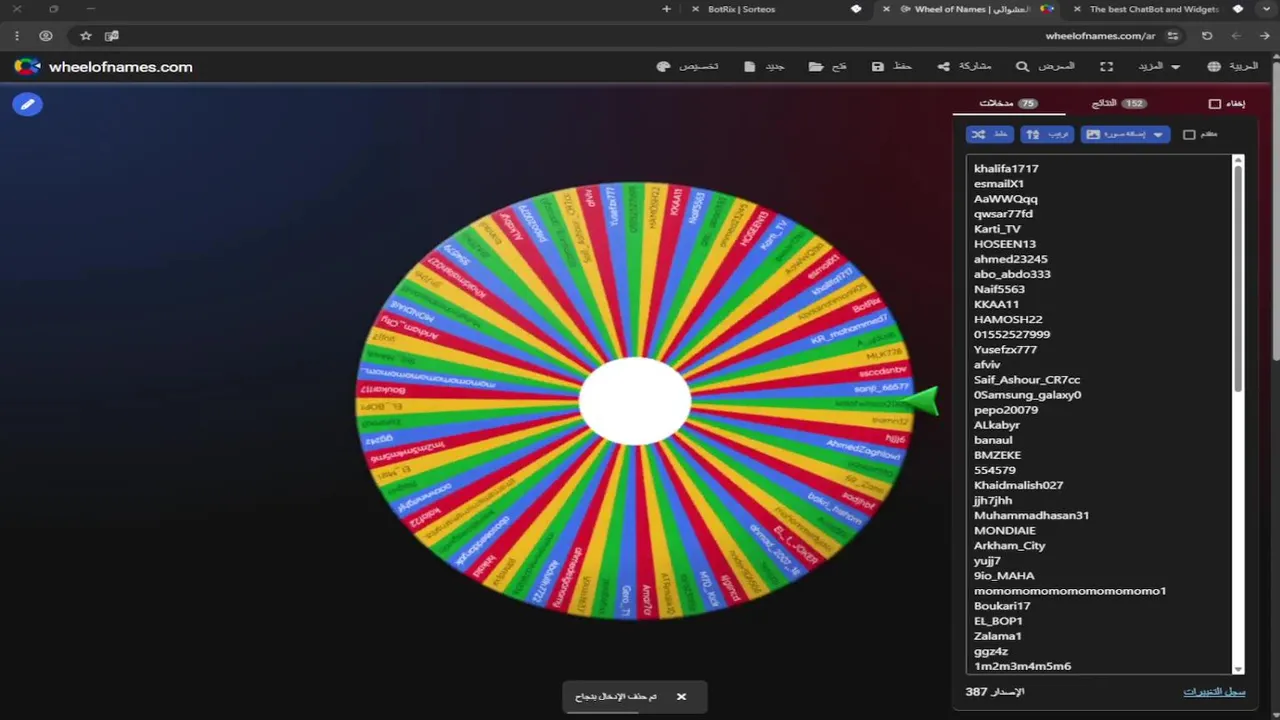The width and height of the screenshot is (1280, 720).
Task: View site information in the address bar
Action: pos(1173,36)
